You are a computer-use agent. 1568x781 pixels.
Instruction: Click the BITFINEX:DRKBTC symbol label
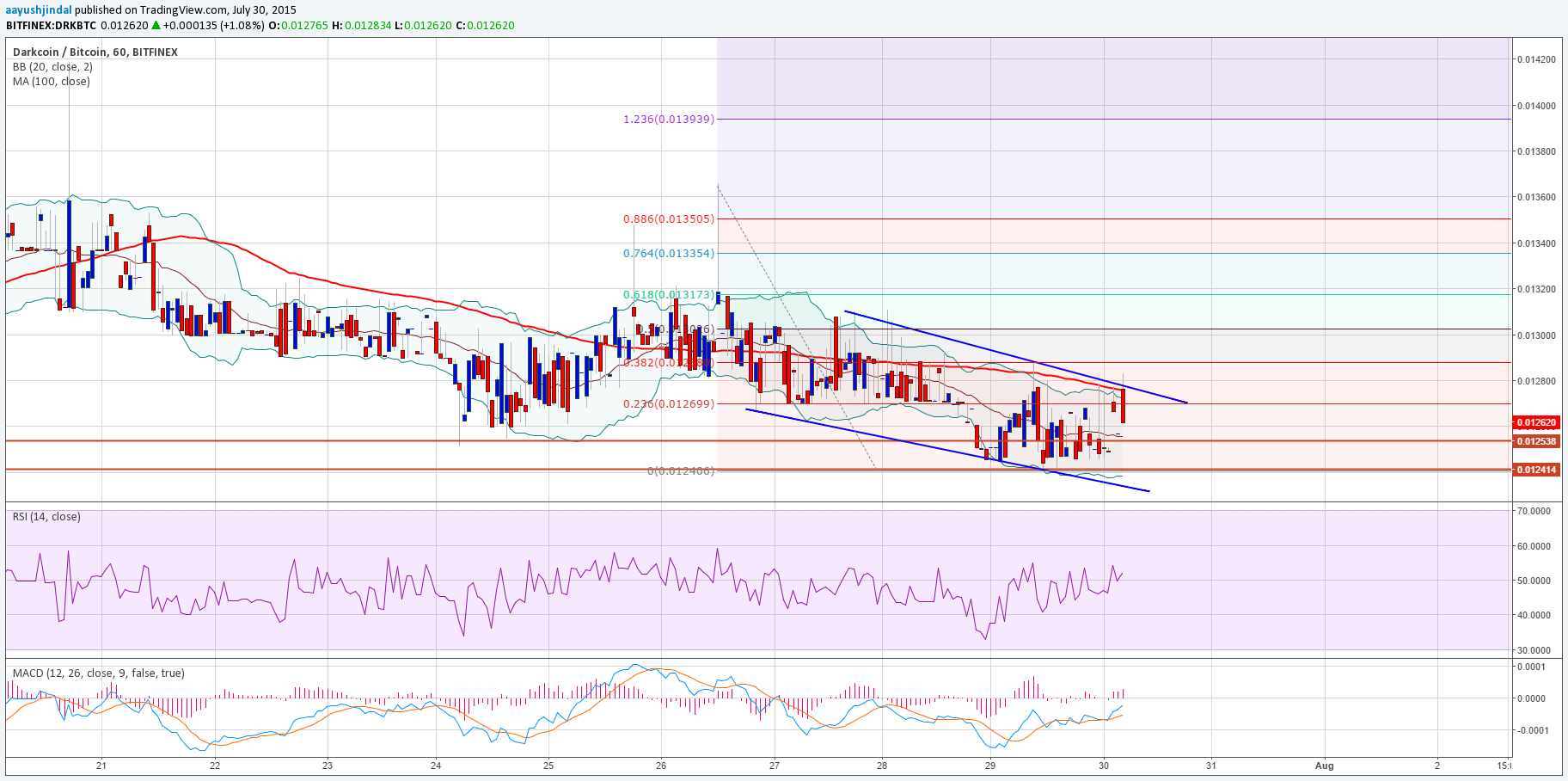tap(51, 25)
